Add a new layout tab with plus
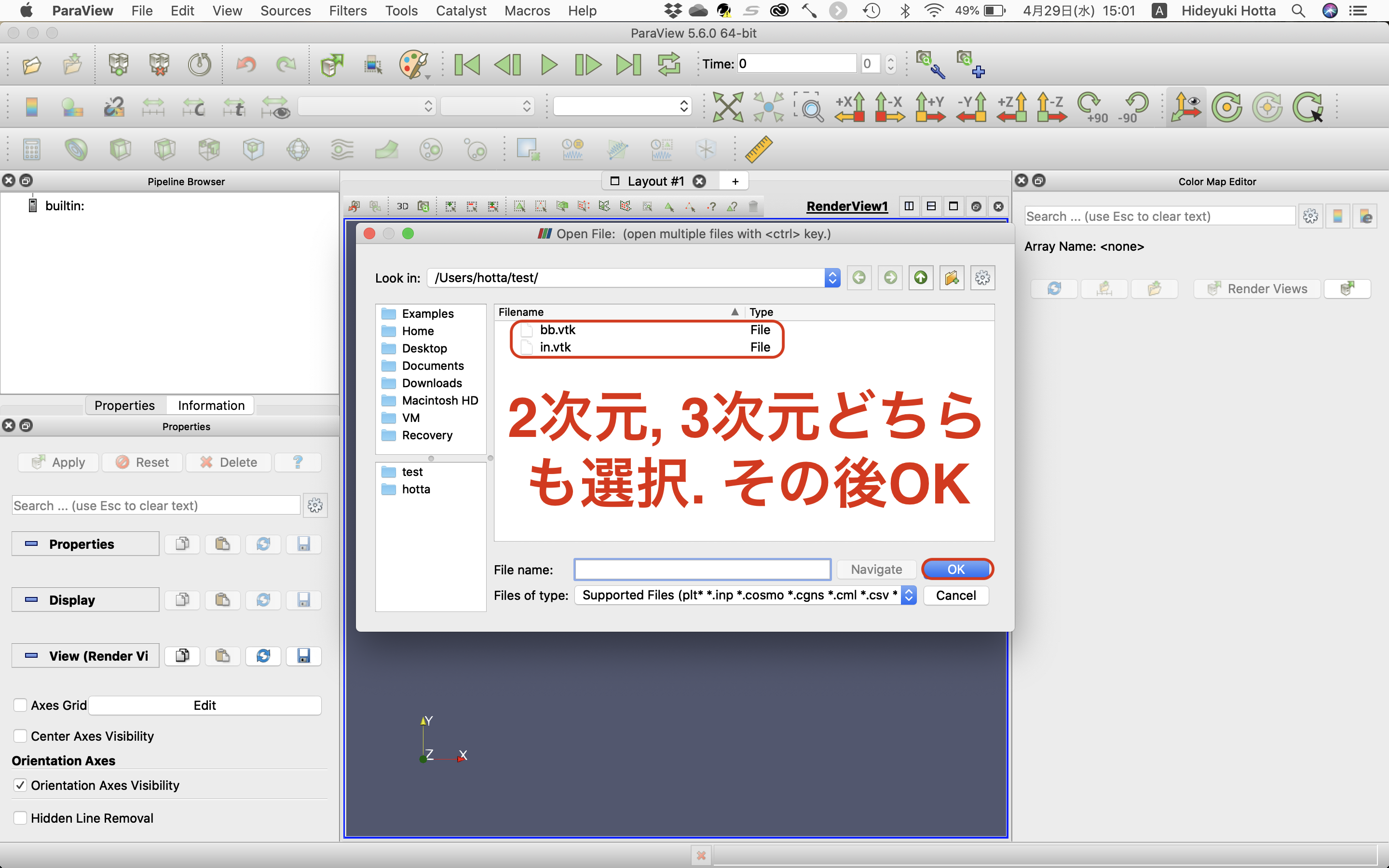The width and height of the screenshot is (1389, 868). 735,181
